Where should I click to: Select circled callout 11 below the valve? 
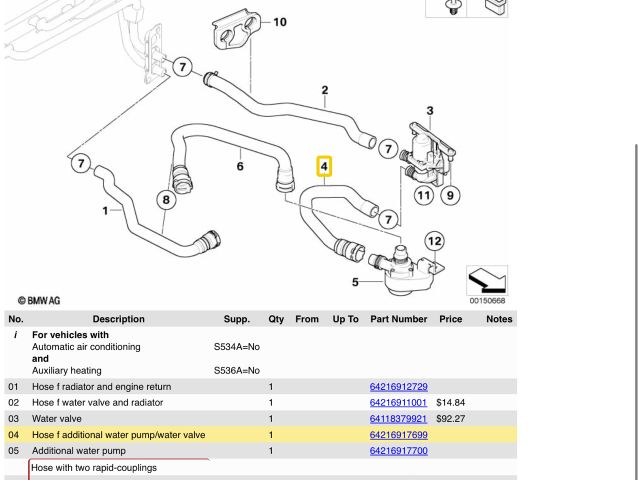424,195
